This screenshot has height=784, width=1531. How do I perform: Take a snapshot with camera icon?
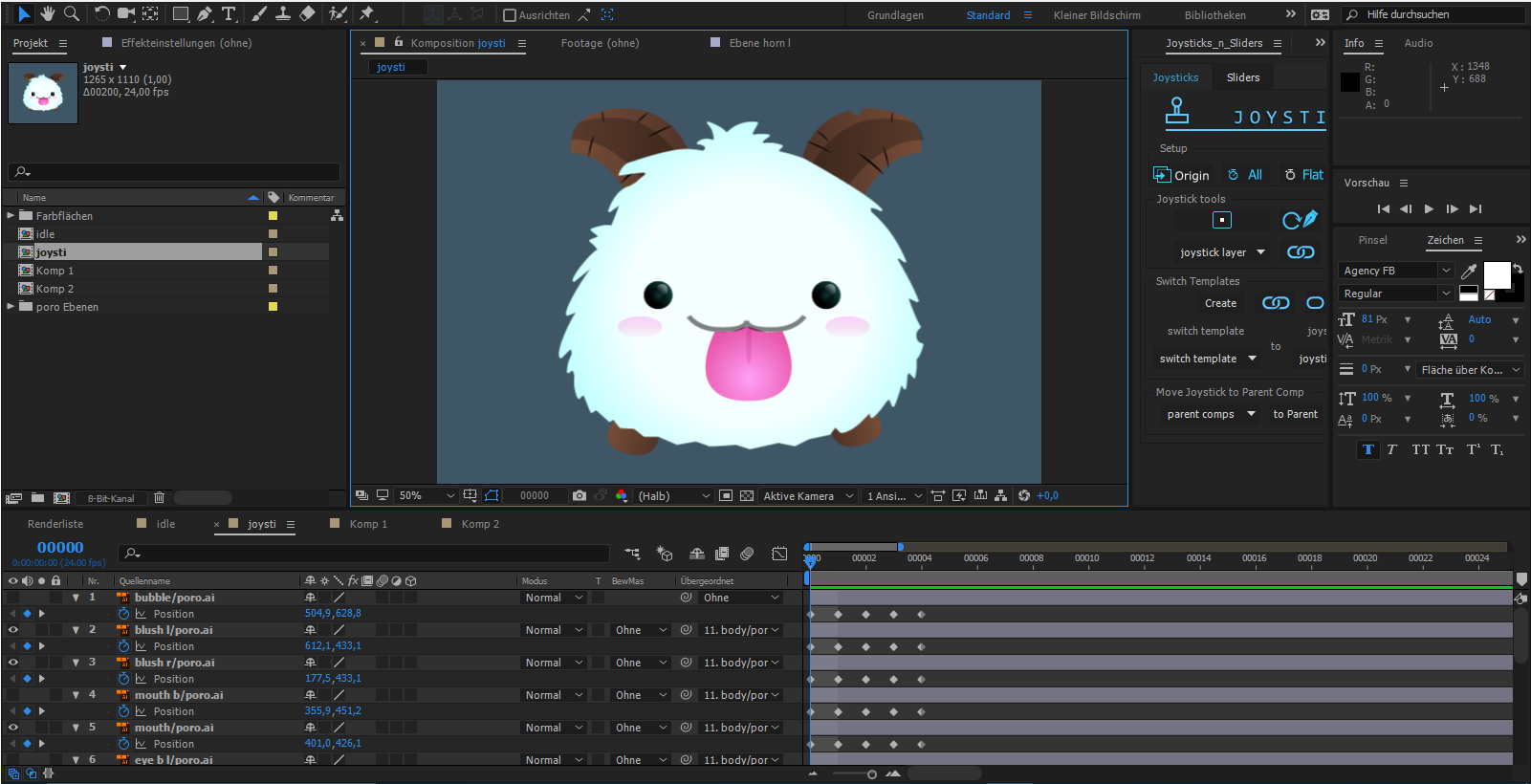pos(579,495)
